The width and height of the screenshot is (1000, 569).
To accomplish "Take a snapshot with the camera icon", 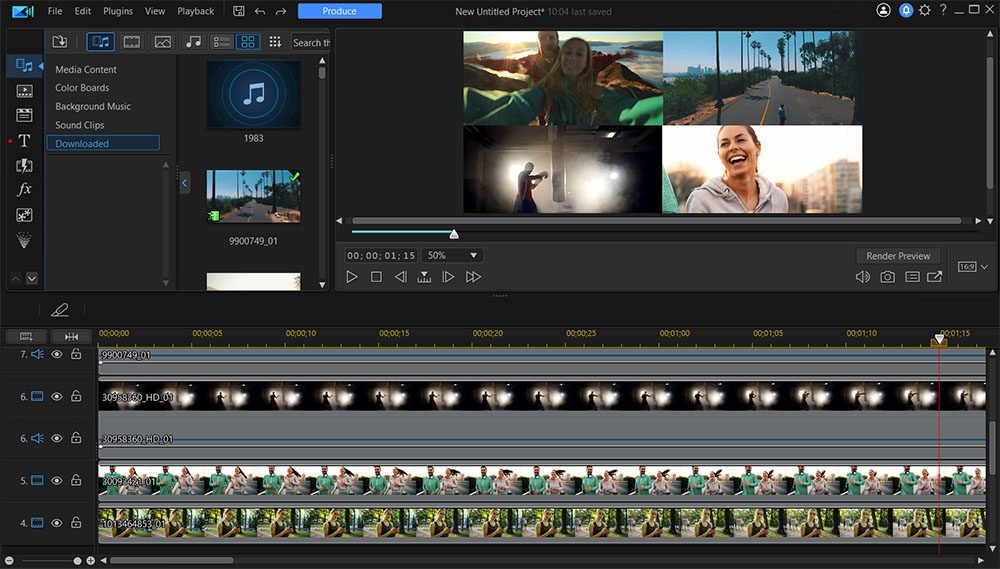I will pos(887,277).
